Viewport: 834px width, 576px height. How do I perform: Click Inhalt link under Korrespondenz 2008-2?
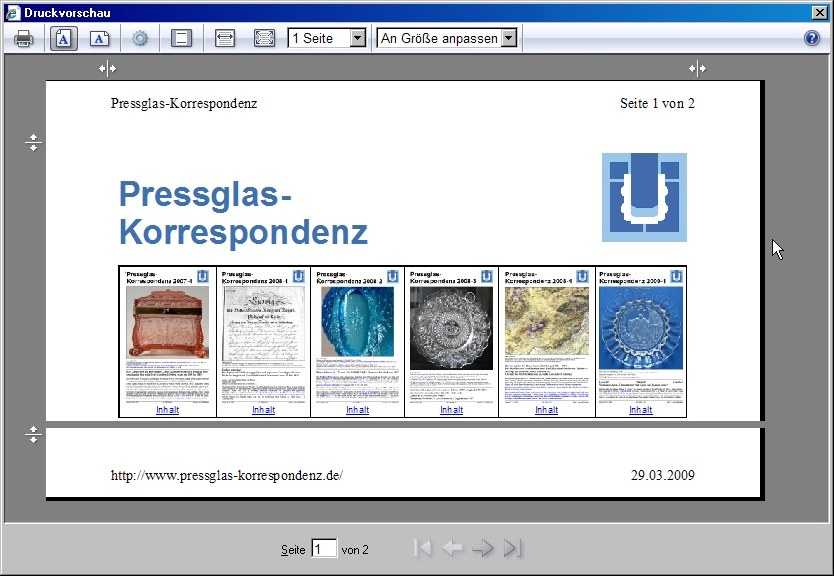[x=357, y=410]
